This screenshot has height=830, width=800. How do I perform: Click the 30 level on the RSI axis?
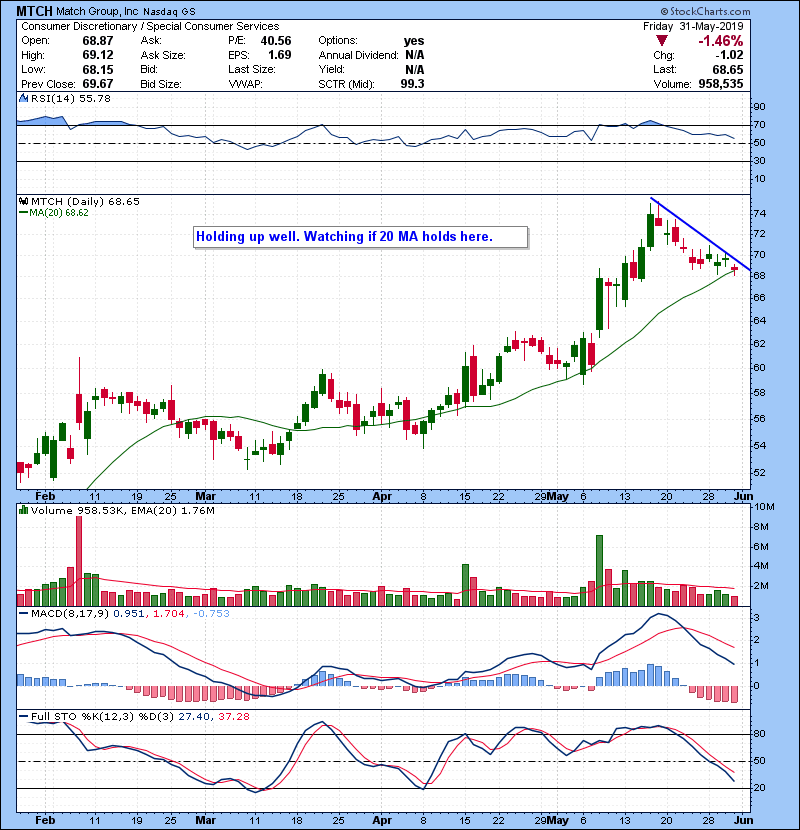click(x=759, y=161)
